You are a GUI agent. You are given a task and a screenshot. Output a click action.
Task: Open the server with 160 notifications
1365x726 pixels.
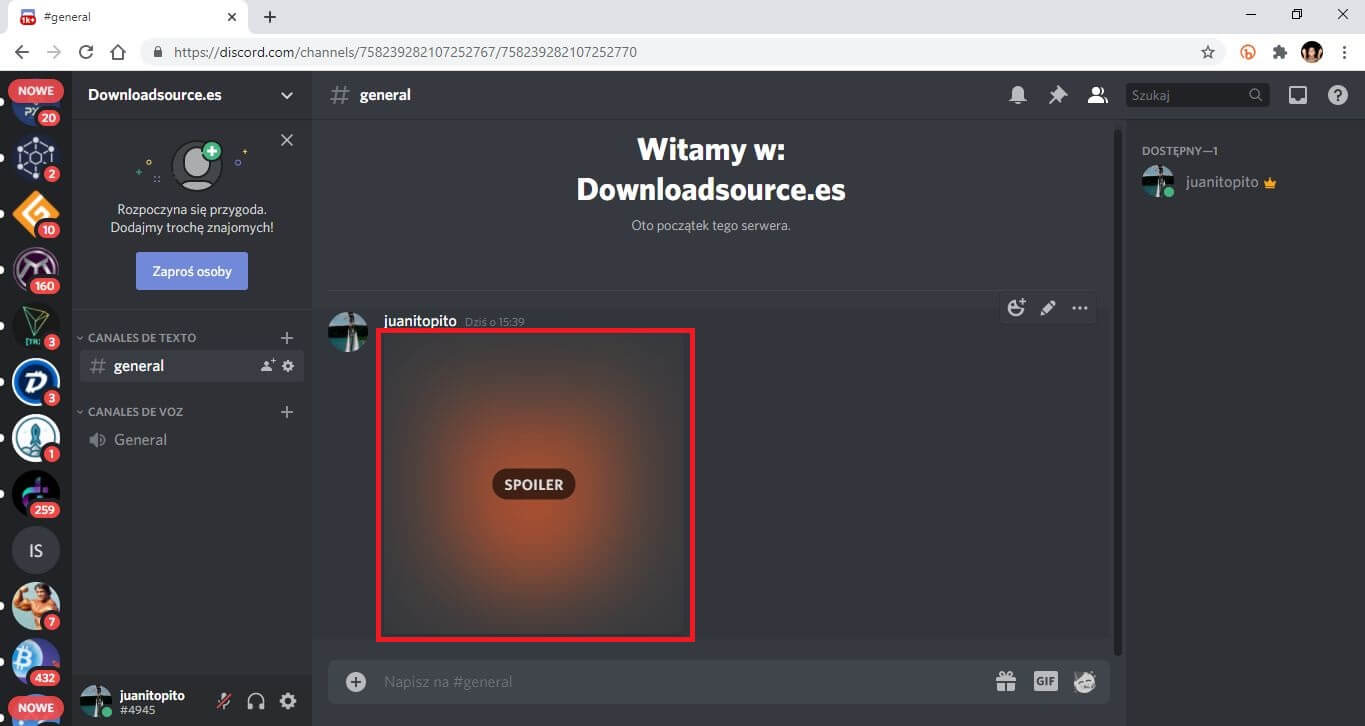tap(36, 270)
